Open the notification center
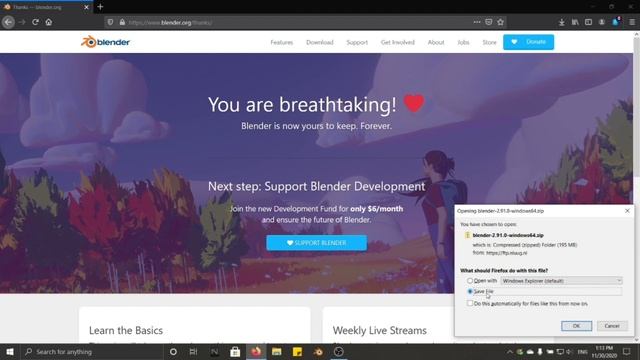 coord(627,351)
